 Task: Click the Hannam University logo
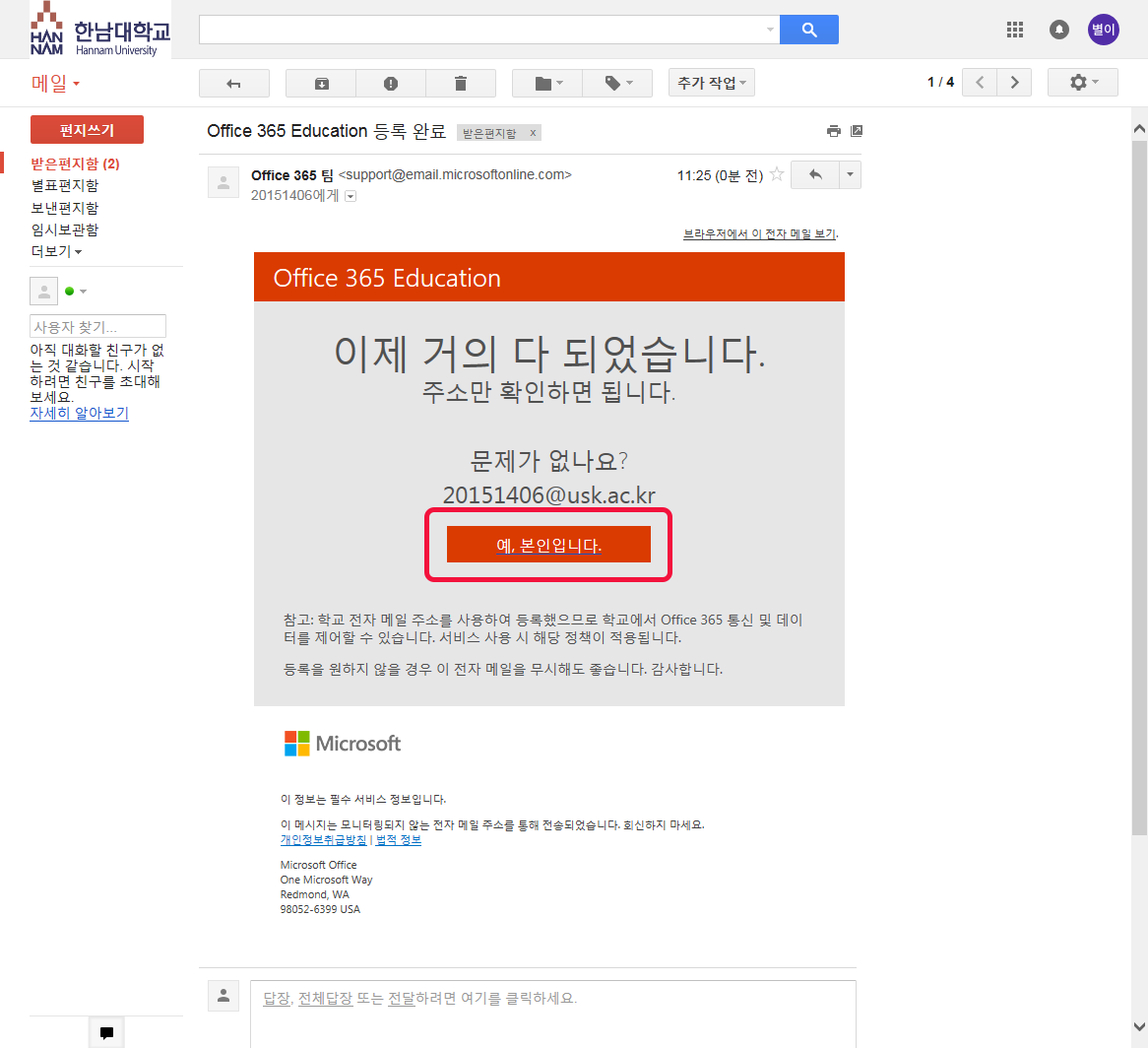100,30
